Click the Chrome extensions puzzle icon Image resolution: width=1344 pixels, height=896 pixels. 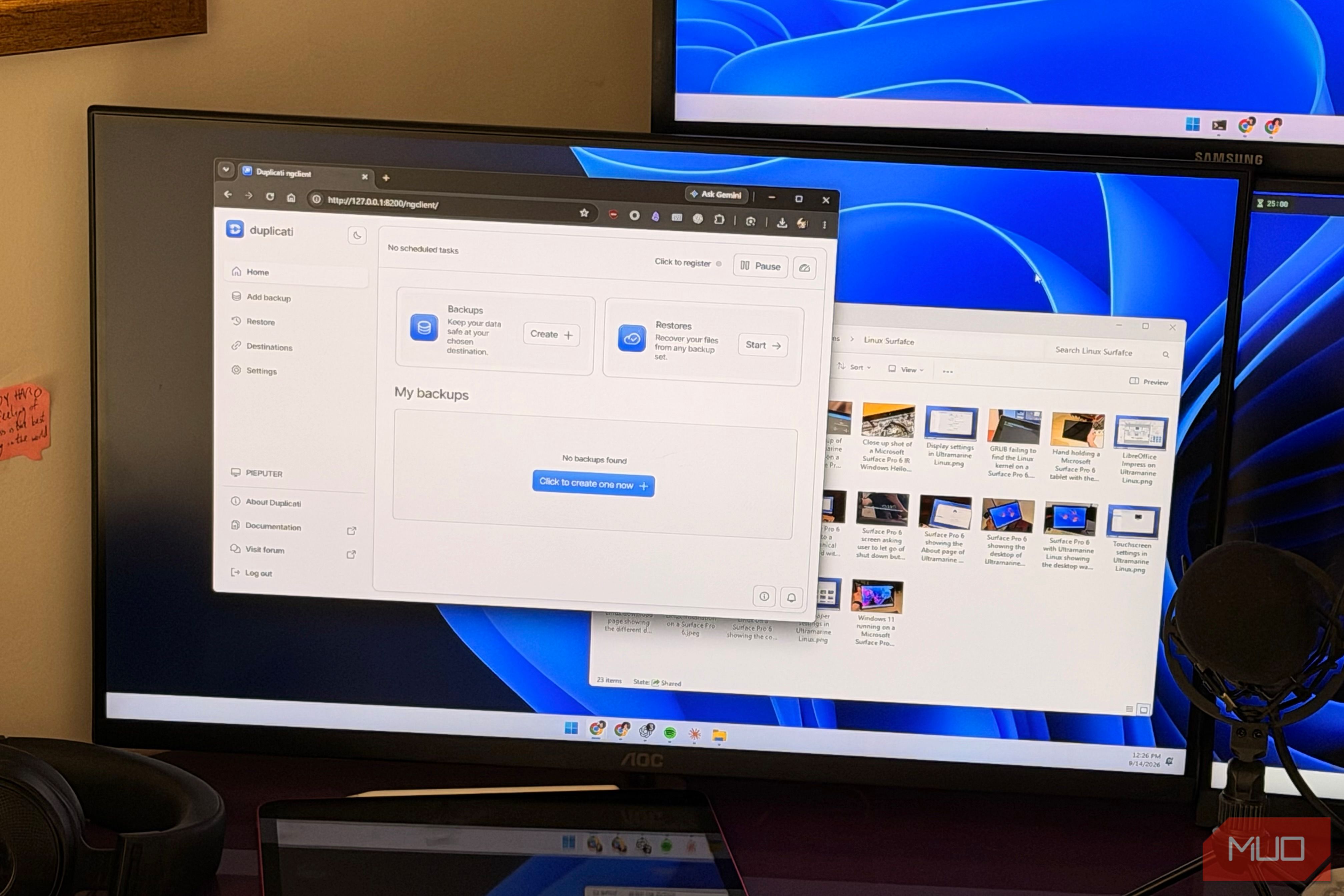tap(719, 219)
